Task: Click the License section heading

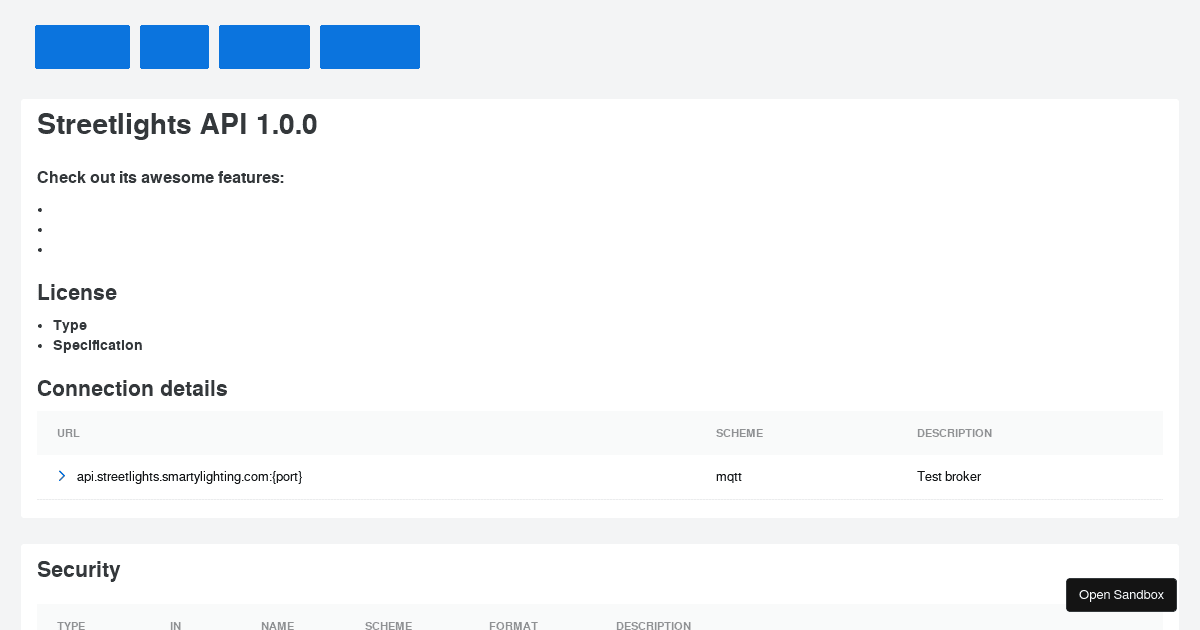Action: click(77, 292)
